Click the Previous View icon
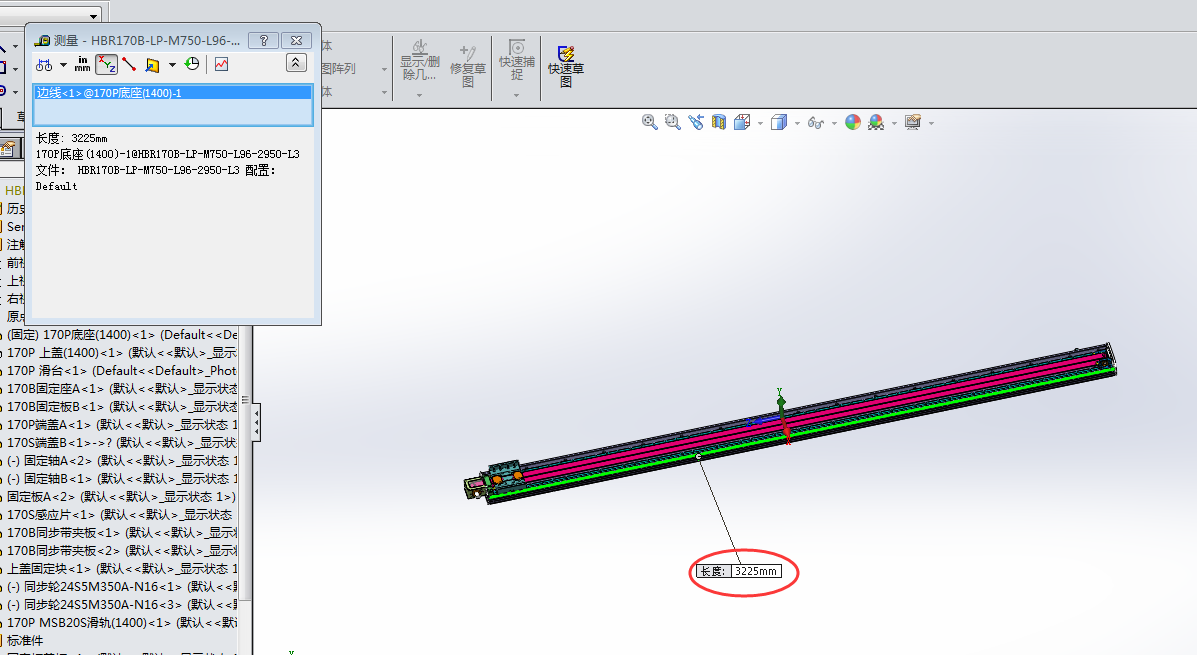The width and height of the screenshot is (1197, 655). click(695, 122)
